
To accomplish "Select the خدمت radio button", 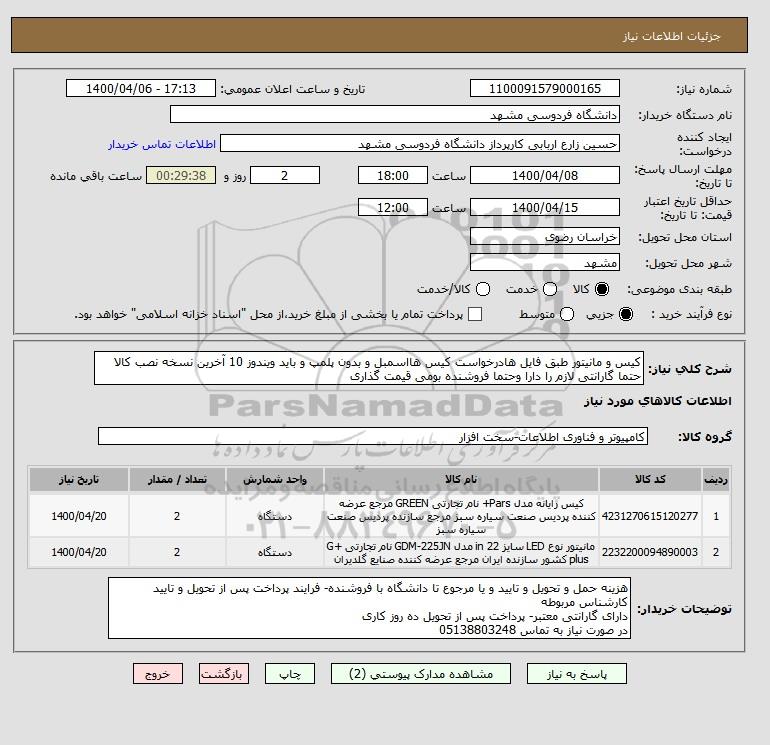I will point(550,289).
